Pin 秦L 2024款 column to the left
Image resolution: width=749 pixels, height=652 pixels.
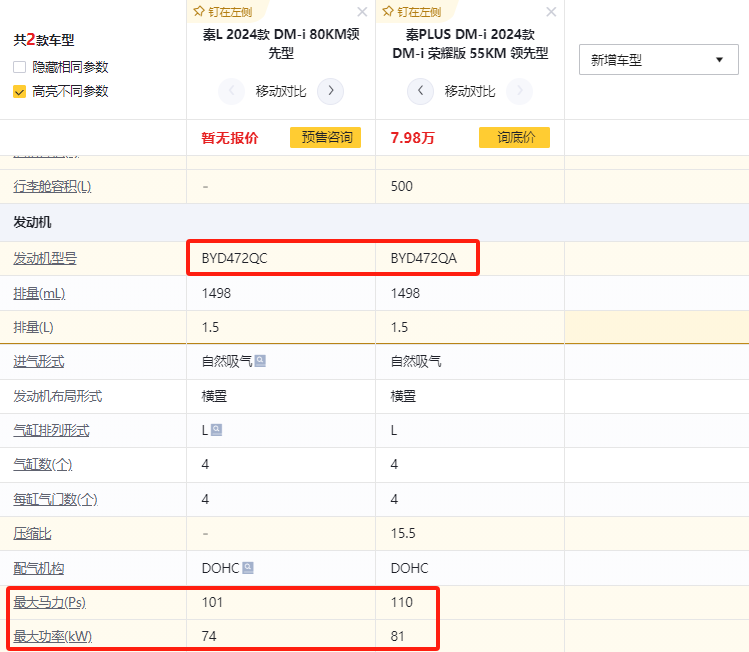click(223, 11)
